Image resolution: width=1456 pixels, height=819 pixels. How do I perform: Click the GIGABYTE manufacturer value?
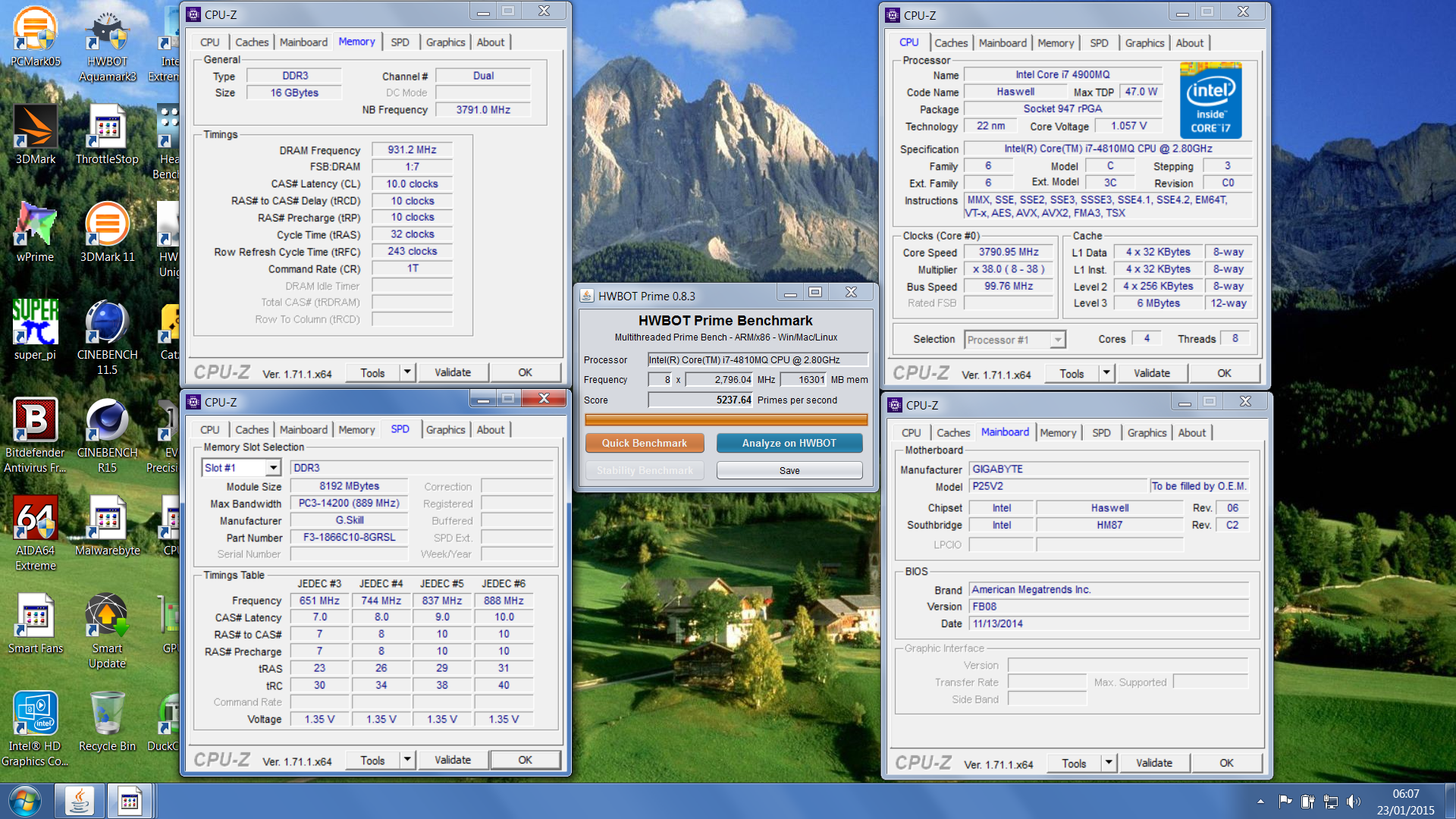click(1109, 469)
